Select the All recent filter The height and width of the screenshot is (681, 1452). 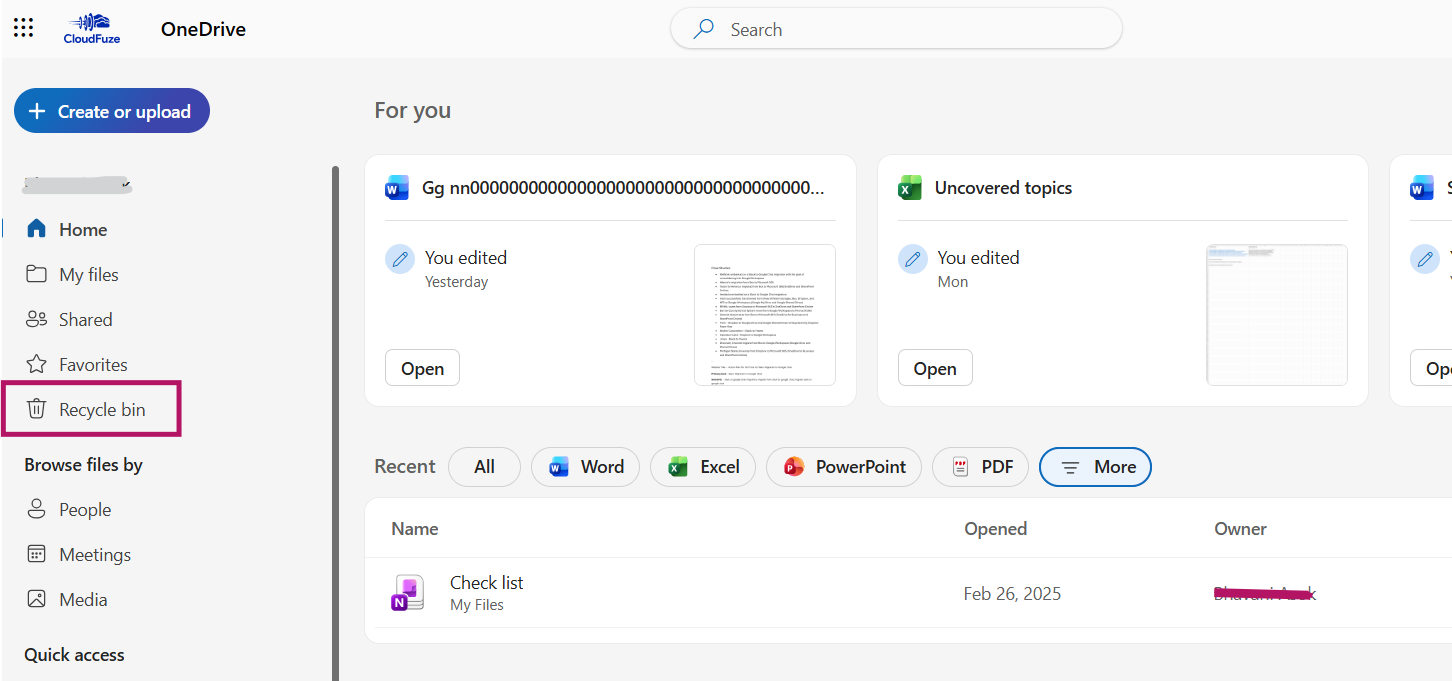[484, 467]
